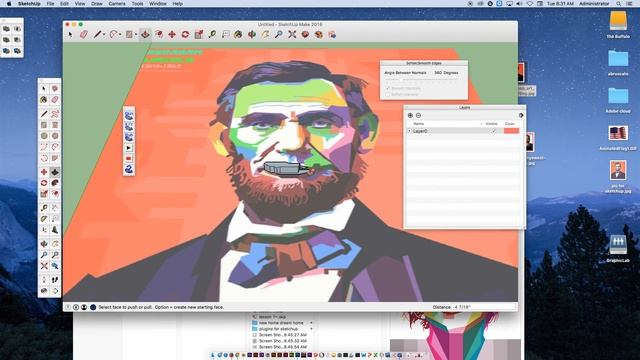Click the Add Layer plus icon

pos(410,116)
